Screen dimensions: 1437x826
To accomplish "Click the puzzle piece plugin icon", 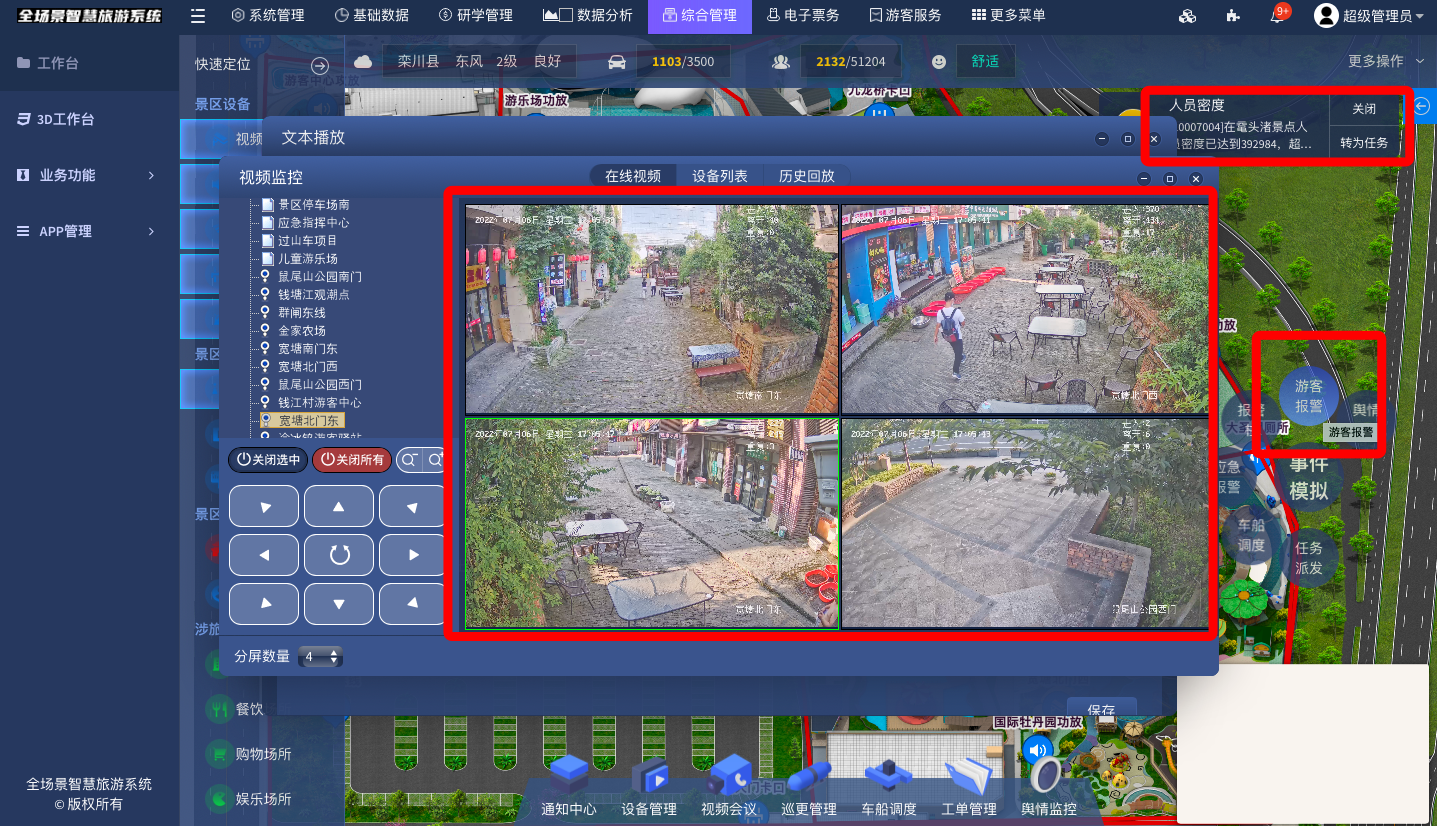I will pos(1233,16).
